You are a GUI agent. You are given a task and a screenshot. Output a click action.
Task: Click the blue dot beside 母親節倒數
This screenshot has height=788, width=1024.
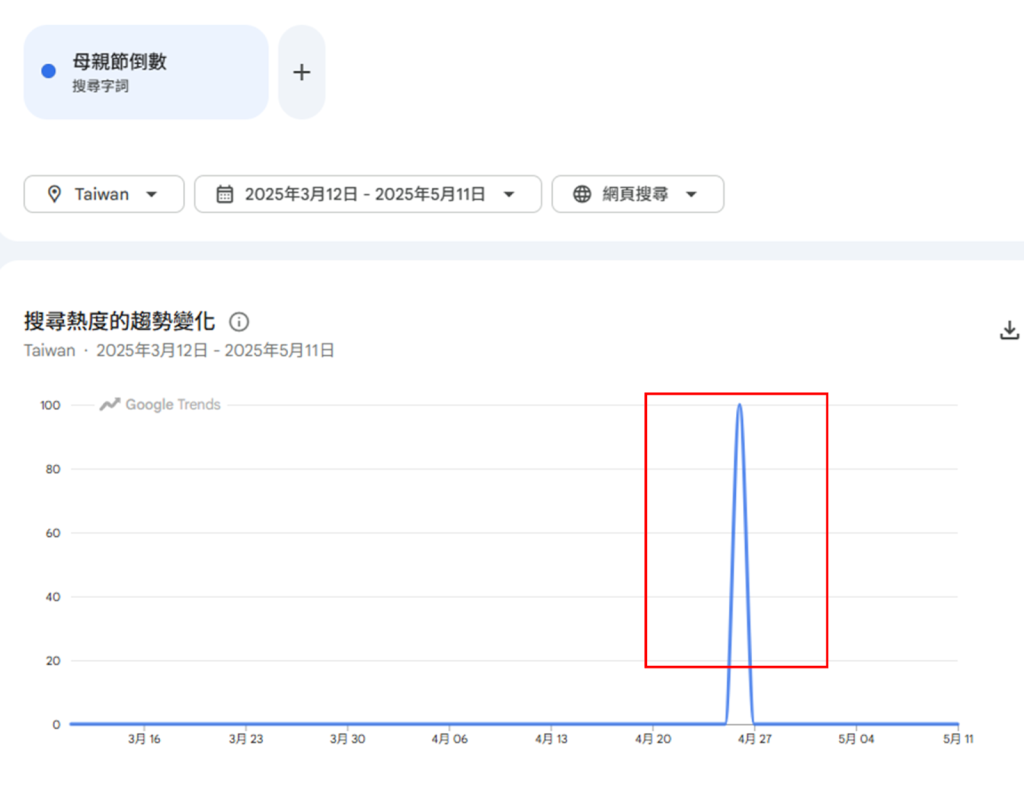48,72
